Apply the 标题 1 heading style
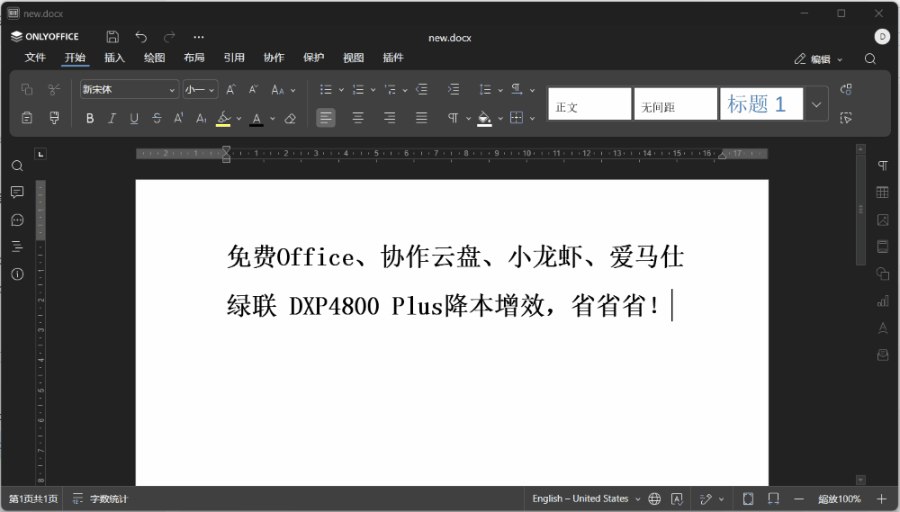Image resolution: width=900 pixels, height=512 pixels. 760,103
